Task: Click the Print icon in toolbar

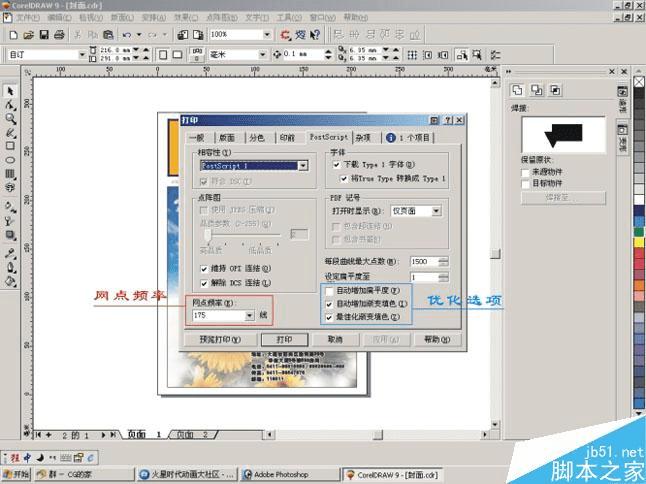Action: coord(59,35)
